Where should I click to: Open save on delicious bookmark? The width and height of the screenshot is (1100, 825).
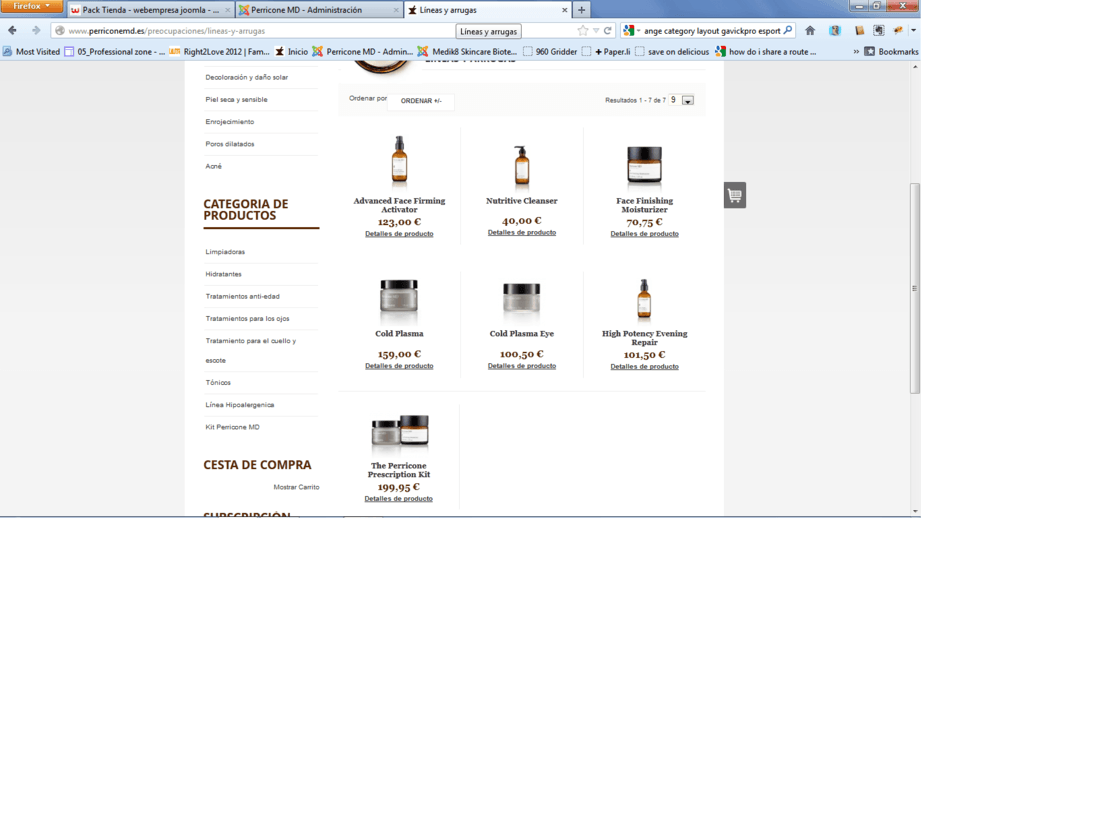coord(672,51)
